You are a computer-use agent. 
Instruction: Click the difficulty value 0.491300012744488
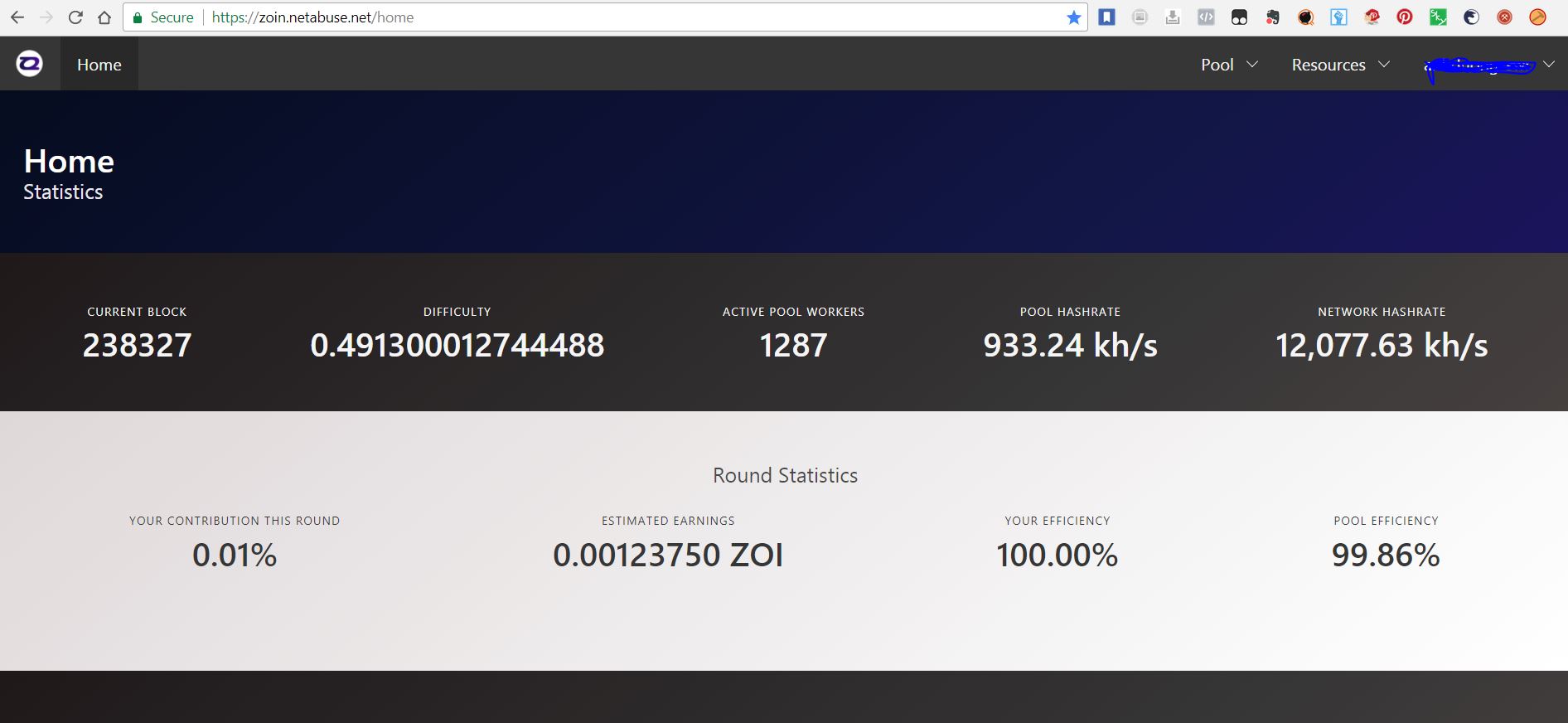(x=457, y=345)
